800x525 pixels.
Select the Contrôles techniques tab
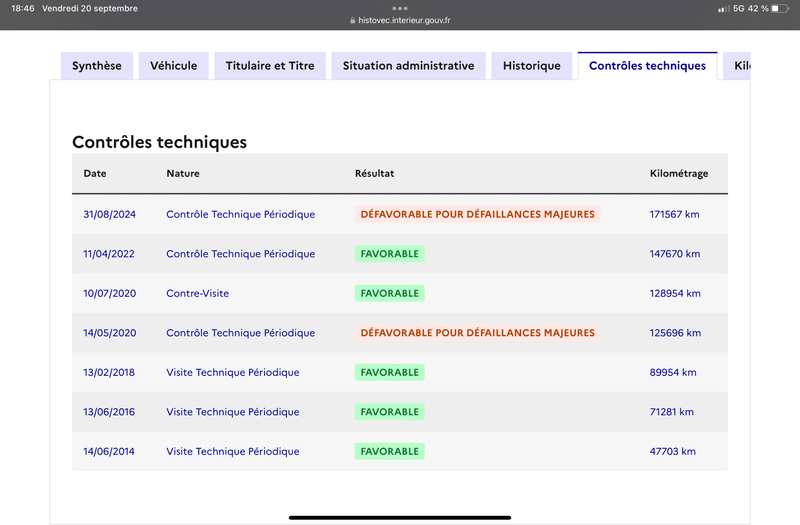click(647, 66)
